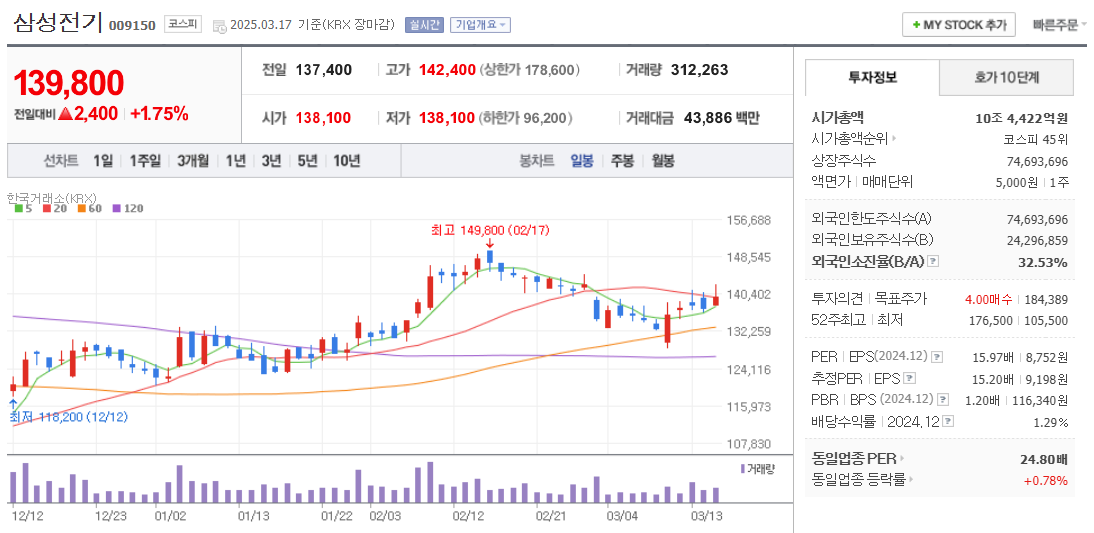Viewport: 1094px width, 533px height.
Task: Select the 주봉 weekly candle chart
Action: (x=622, y=161)
